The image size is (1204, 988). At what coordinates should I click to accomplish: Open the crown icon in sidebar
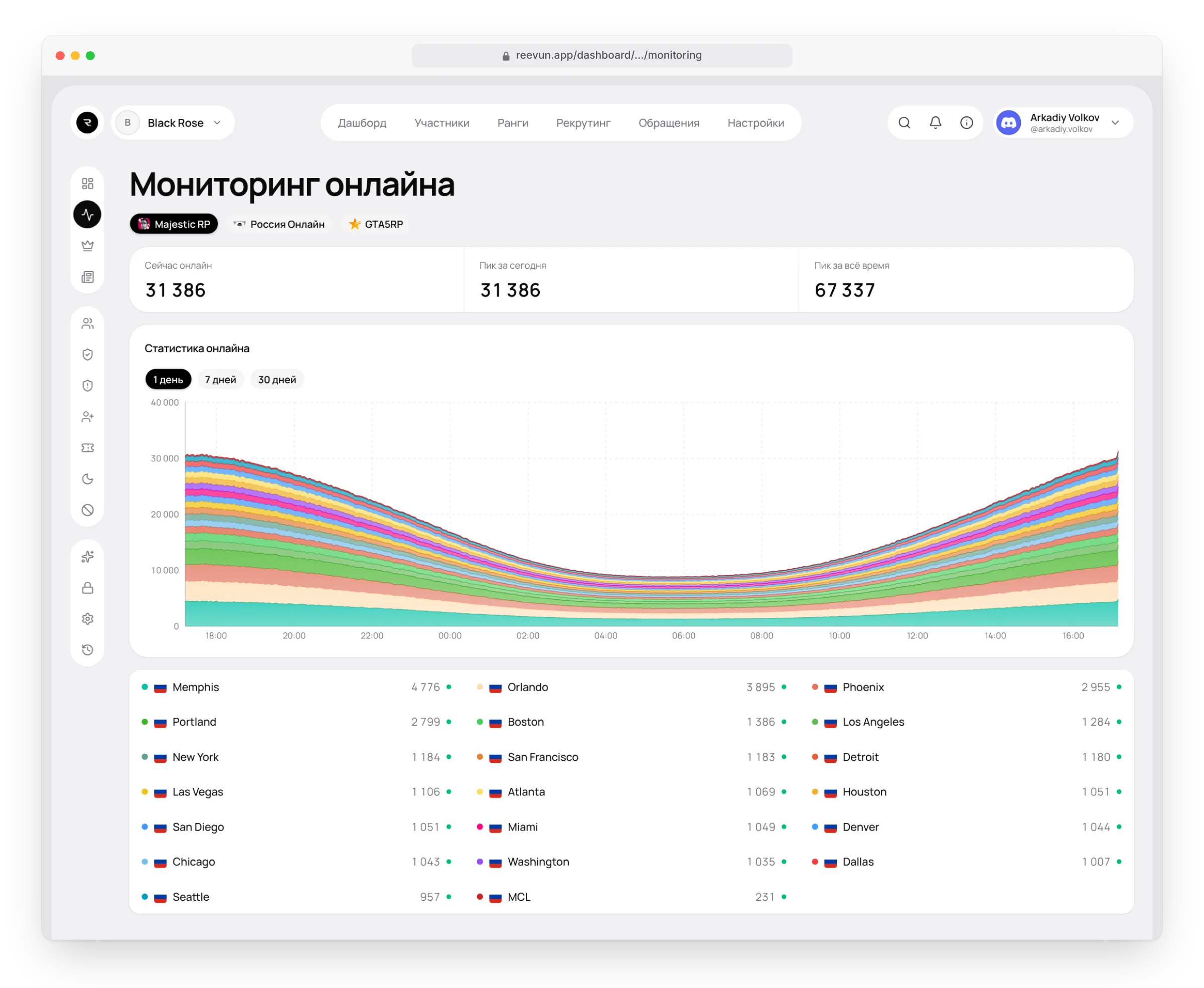(87, 246)
